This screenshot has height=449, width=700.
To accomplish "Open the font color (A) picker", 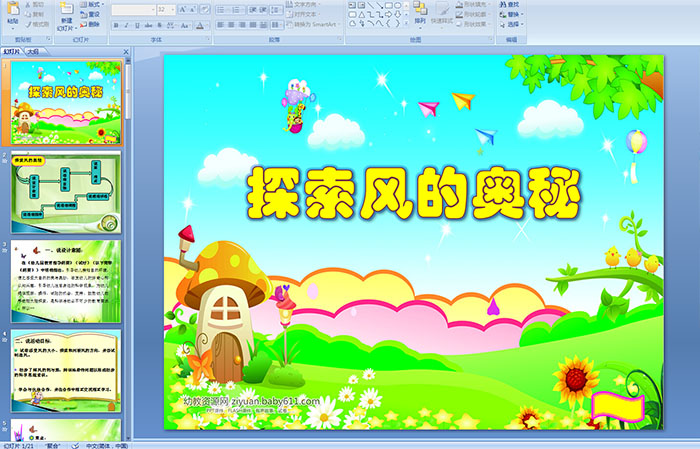I will [x=202, y=25].
